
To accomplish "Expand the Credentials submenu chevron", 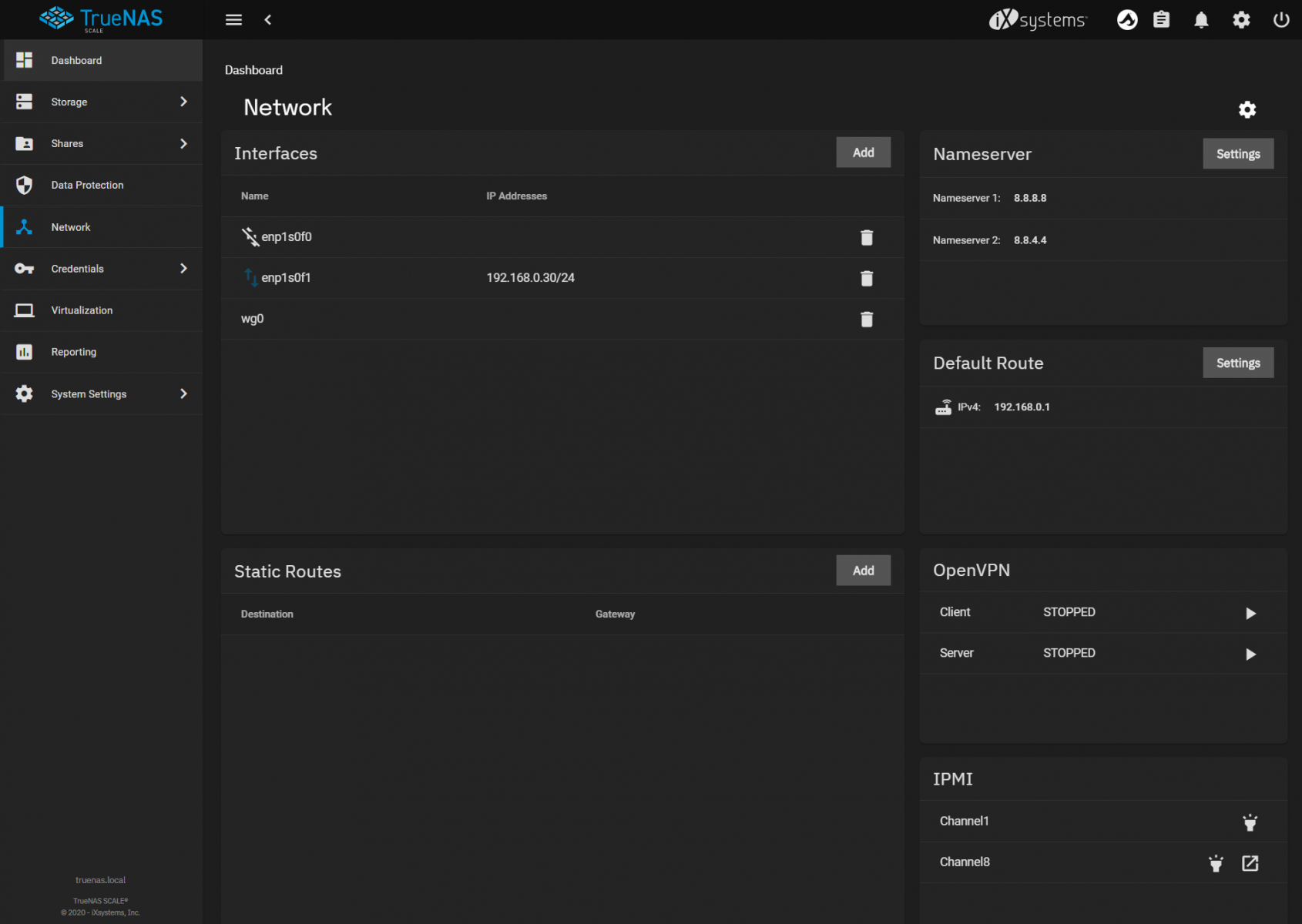I will click(183, 268).
